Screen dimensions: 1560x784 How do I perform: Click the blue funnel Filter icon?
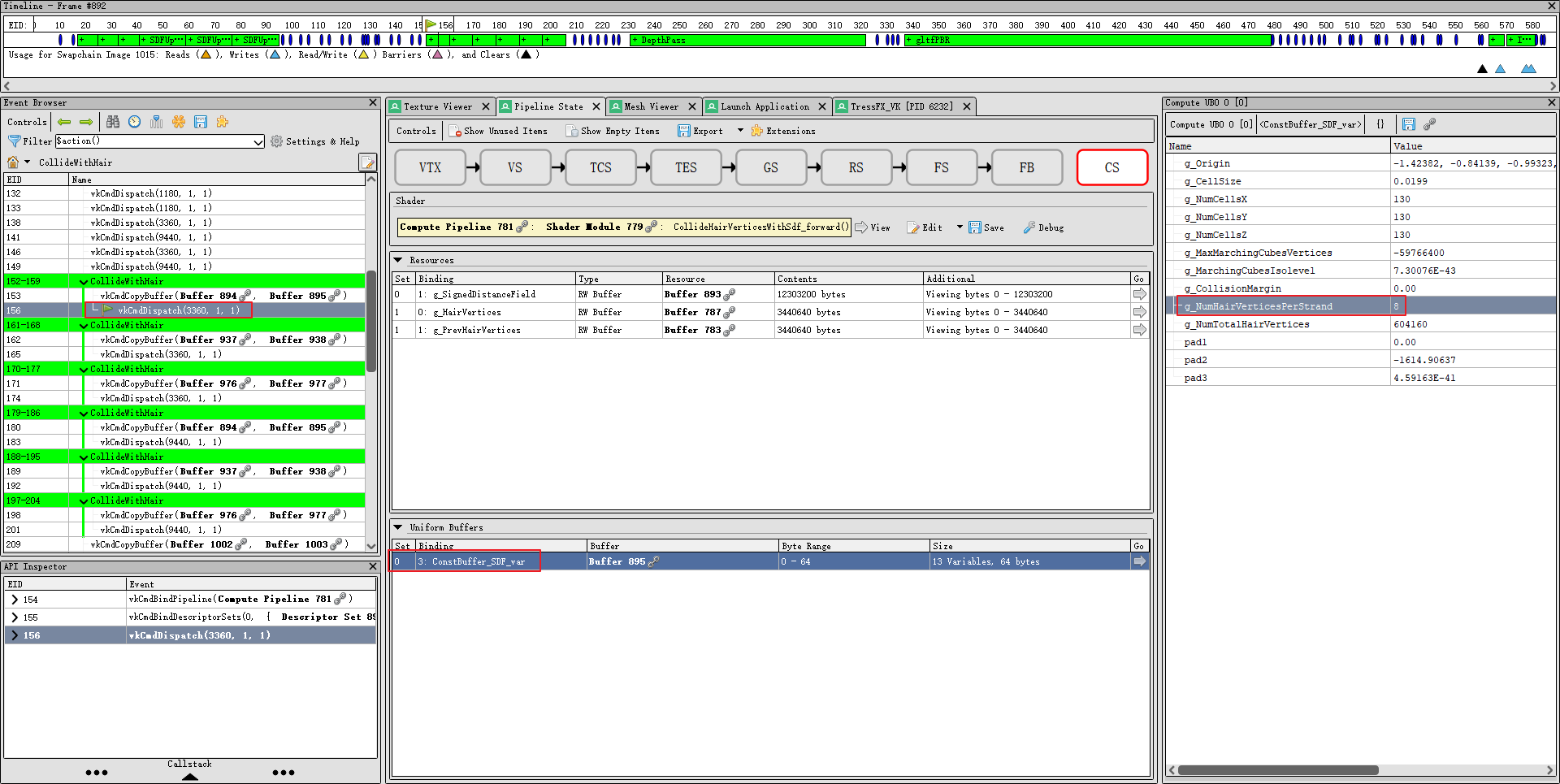coord(14,141)
